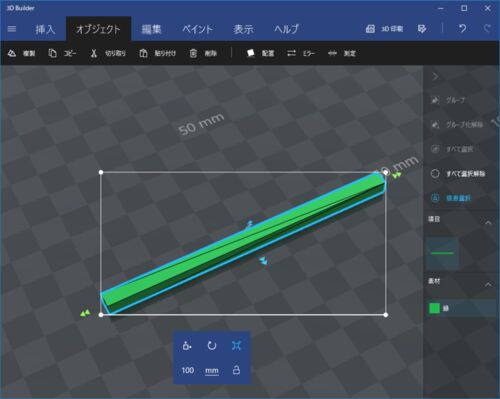Toggle the aspect ratio lock icon
This screenshot has width=500, height=399.
point(236,370)
